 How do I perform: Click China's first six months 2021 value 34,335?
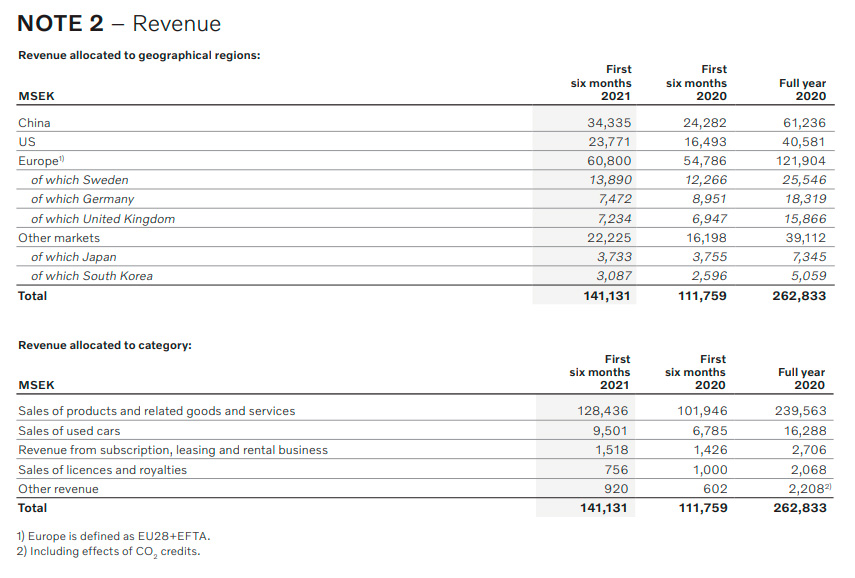608,123
